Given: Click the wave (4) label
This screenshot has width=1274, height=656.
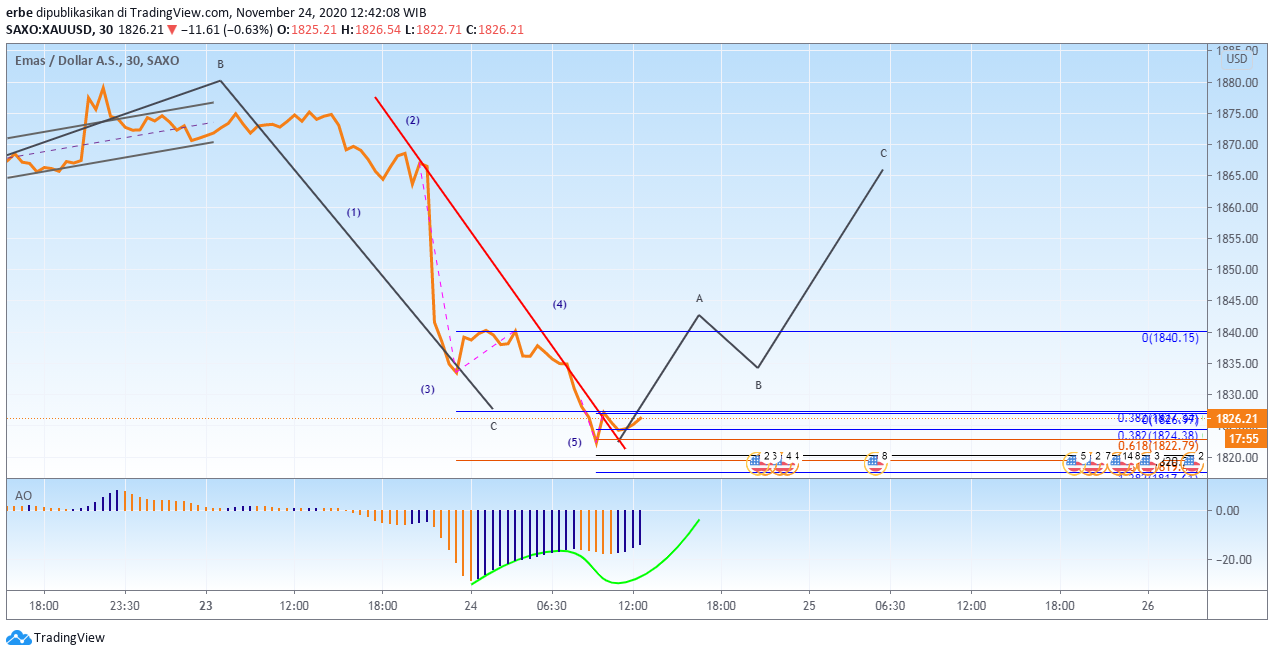Looking at the screenshot, I should point(560,304).
